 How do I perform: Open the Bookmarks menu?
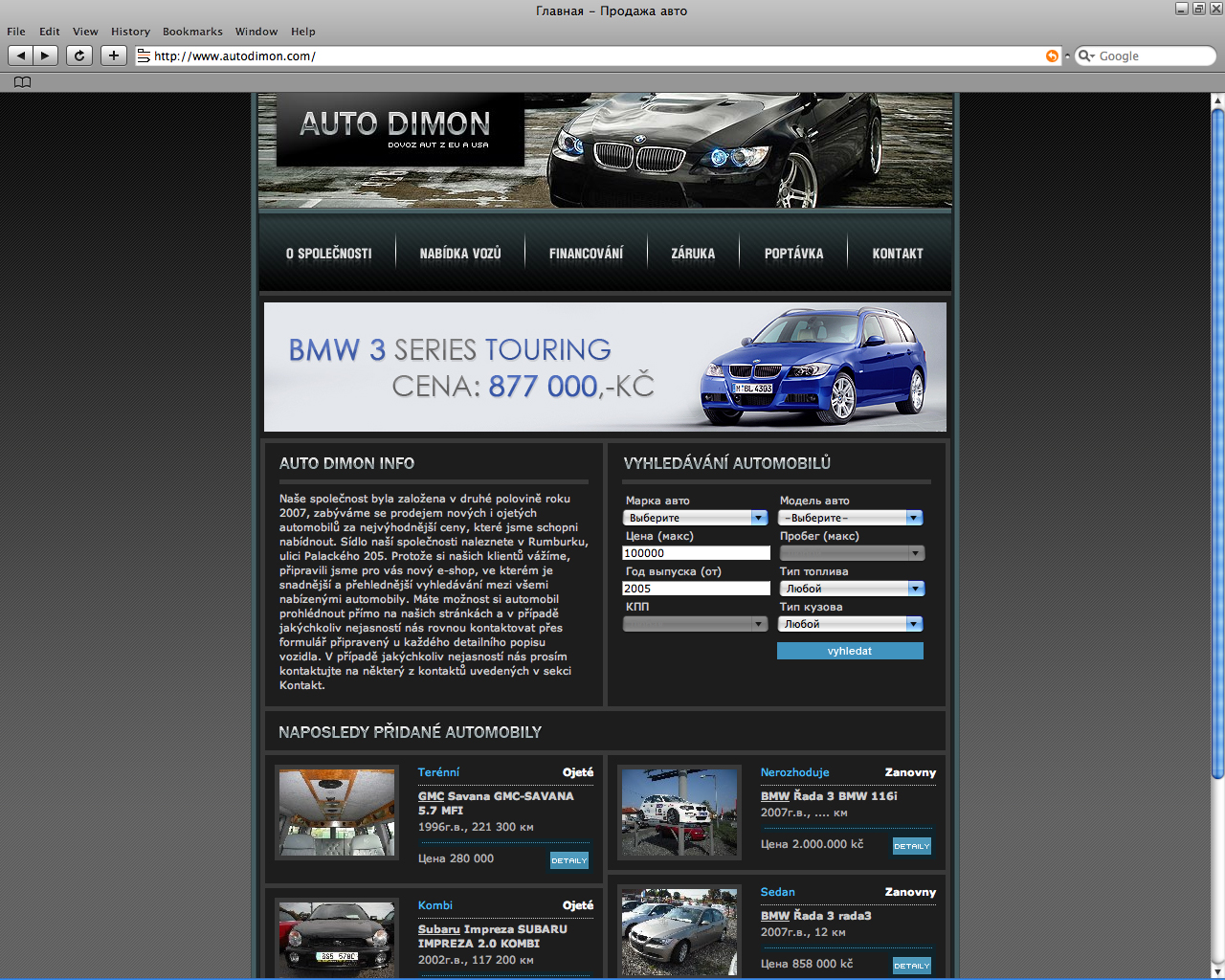click(x=192, y=32)
